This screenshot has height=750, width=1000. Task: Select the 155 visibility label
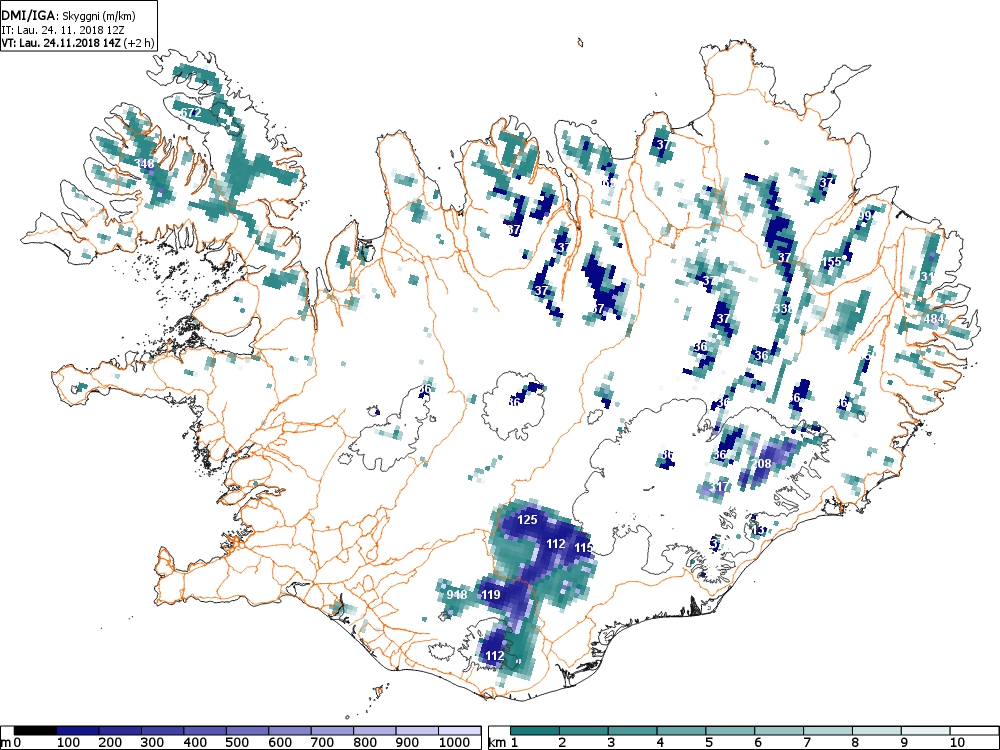coord(832,262)
